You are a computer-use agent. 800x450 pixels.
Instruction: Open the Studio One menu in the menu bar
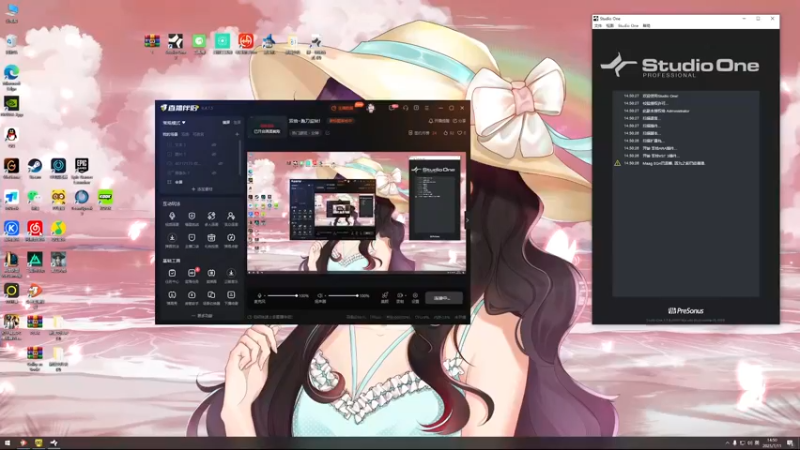coord(628,26)
